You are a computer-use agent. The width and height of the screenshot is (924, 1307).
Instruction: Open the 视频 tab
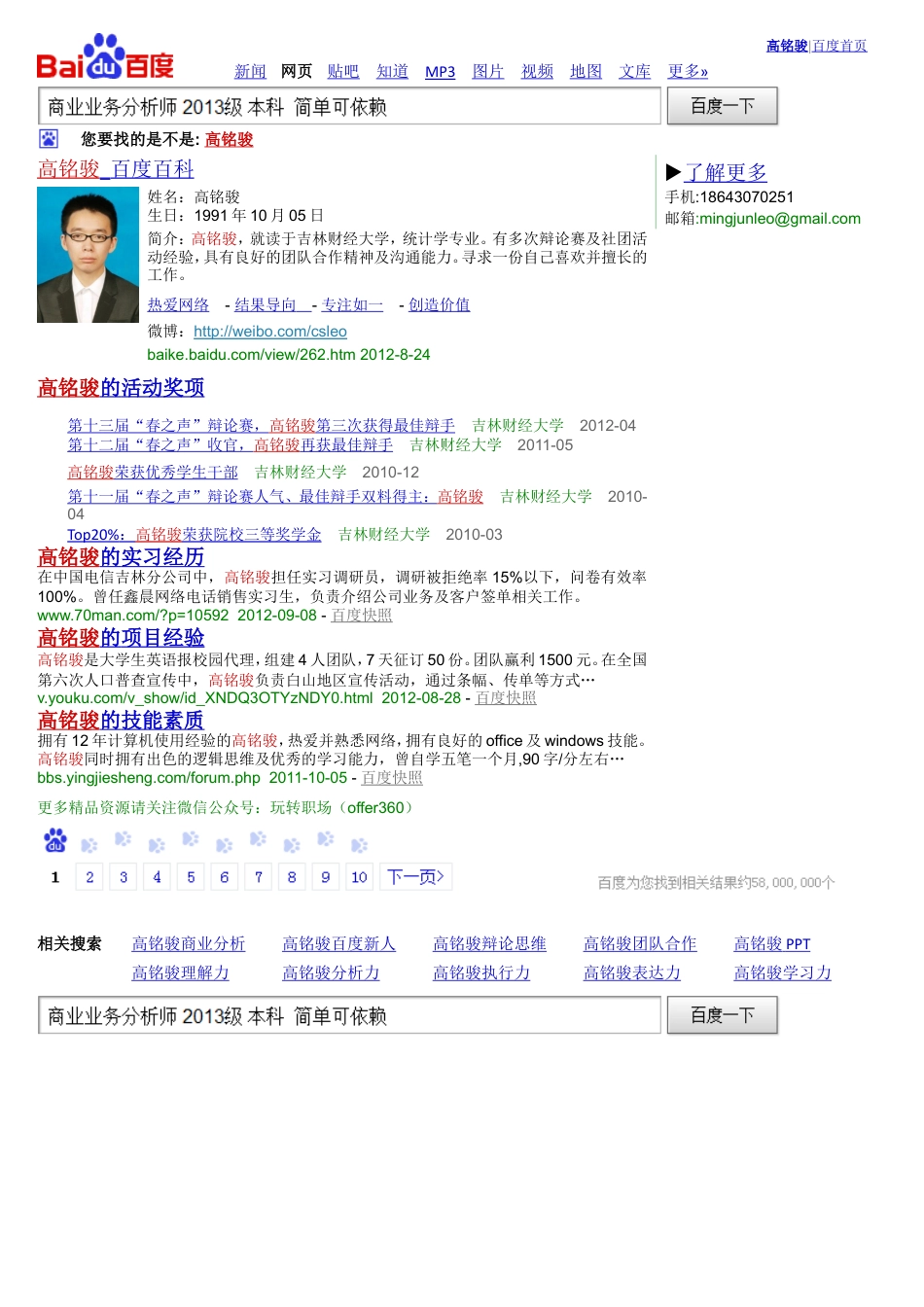537,71
